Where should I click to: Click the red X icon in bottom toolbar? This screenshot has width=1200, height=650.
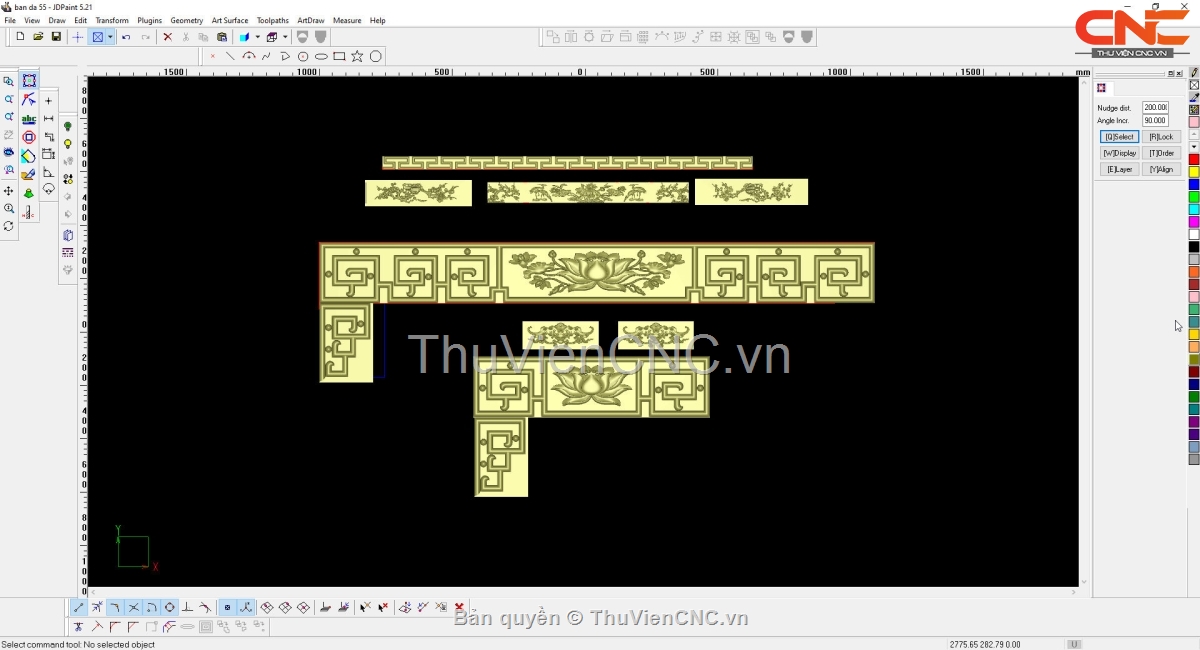(459, 607)
